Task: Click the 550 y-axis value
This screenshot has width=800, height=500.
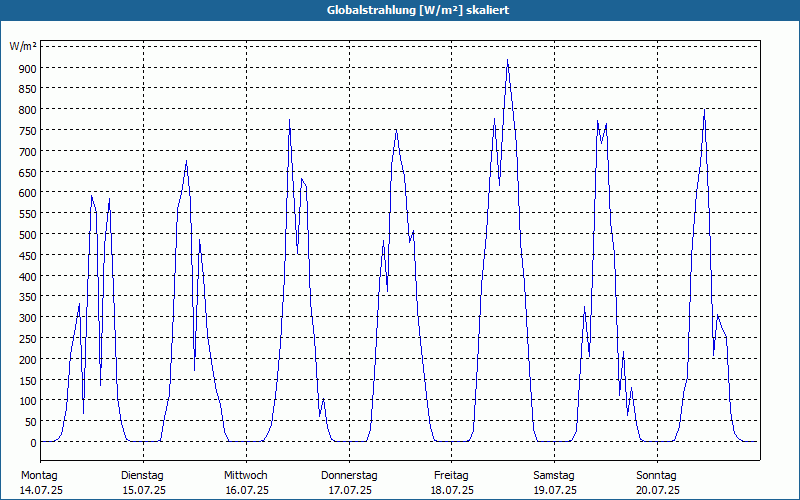Action: (28, 214)
